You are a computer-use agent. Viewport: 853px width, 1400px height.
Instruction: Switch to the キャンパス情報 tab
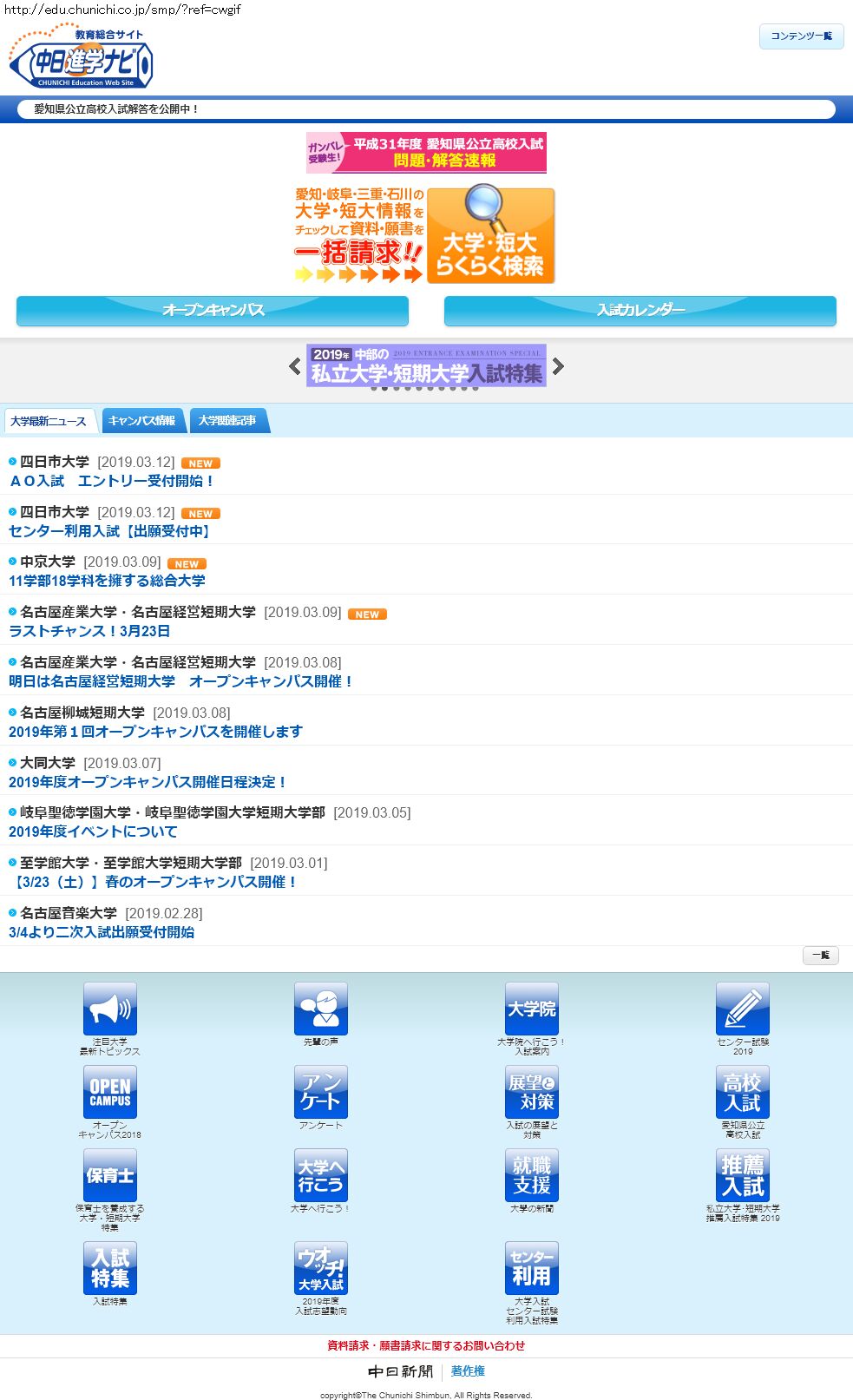(x=141, y=421)
